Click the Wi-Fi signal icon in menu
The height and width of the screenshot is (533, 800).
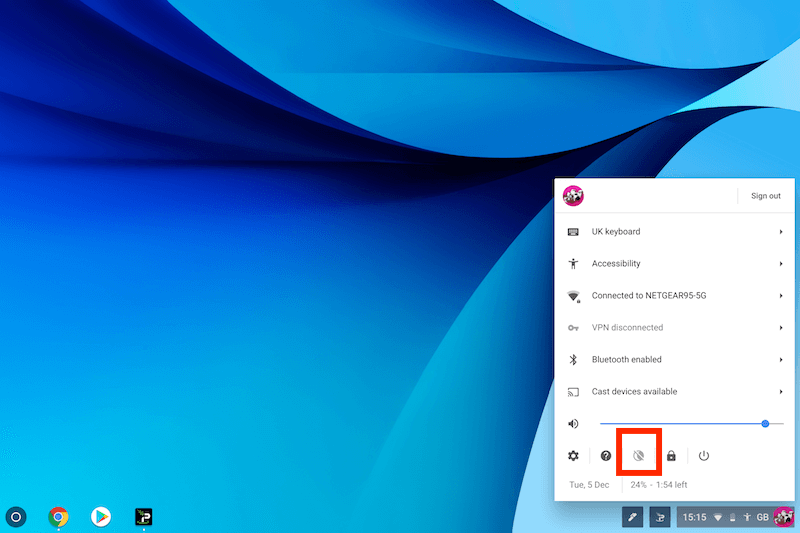pyautogui.click(x=573, y=296)
